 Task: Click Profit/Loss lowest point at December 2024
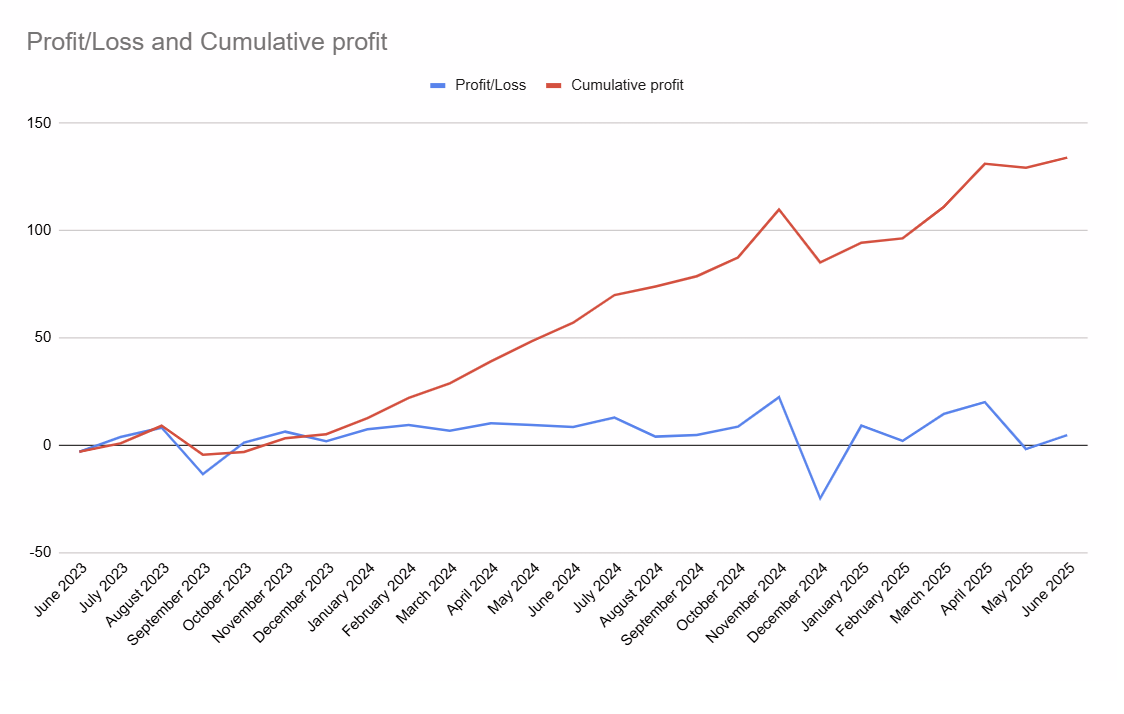(820, 498)
